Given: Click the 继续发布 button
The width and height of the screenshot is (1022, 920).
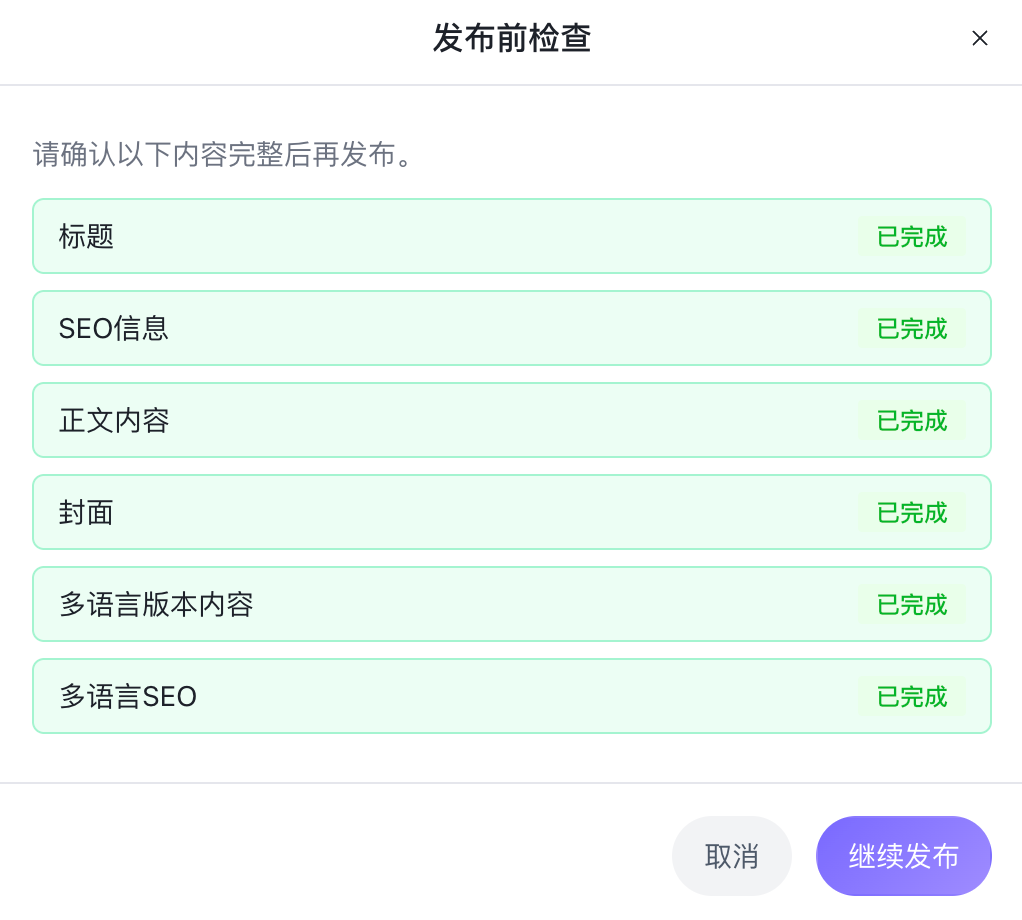Looking at the screenshot, I should click(903, 856).
